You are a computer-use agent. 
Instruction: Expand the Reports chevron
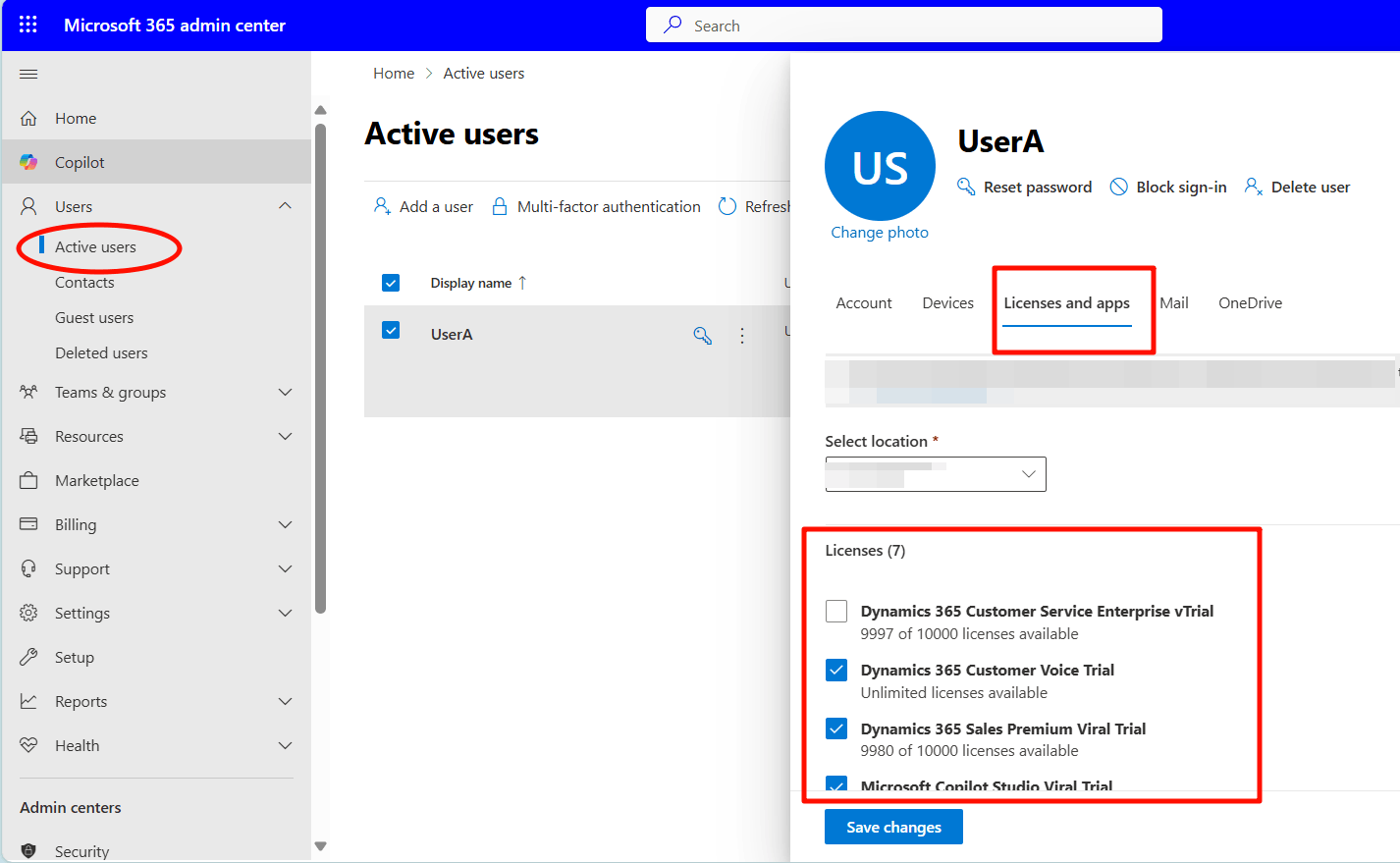pos(286,701)
